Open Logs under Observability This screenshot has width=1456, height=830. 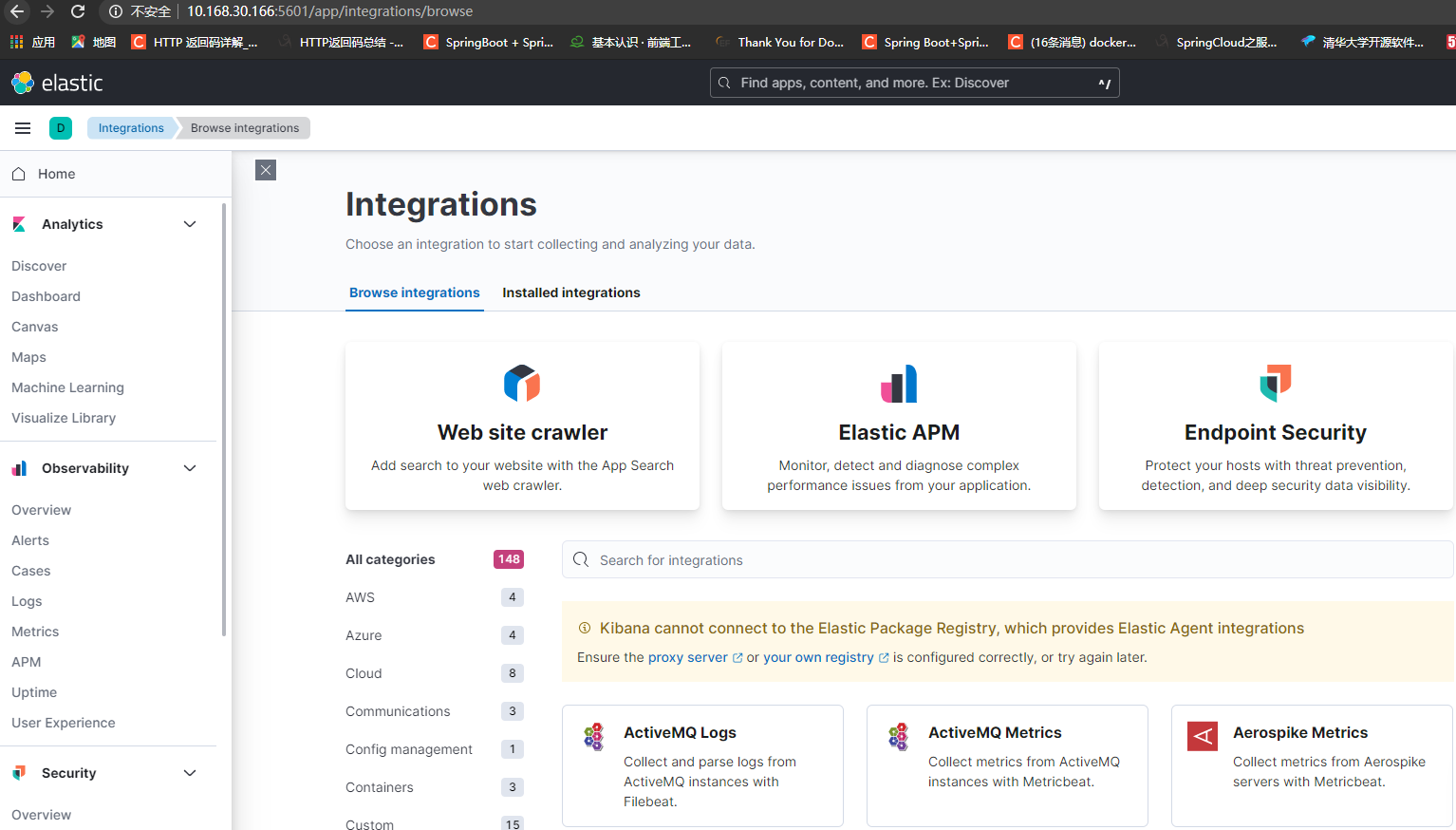click(x=27, y=601)
